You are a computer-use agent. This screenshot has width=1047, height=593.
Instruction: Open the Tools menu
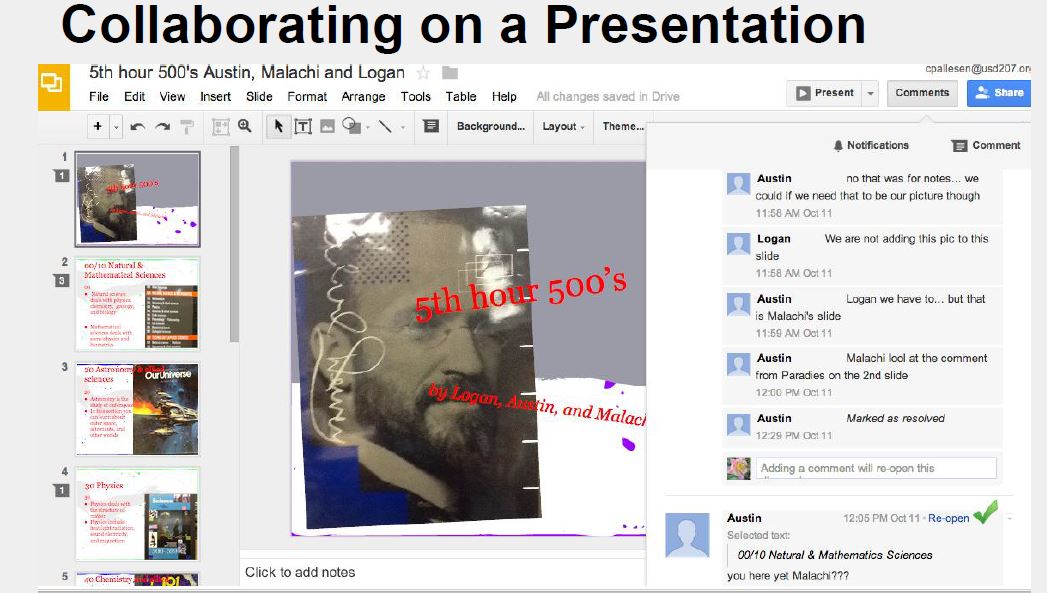[415, 97]
